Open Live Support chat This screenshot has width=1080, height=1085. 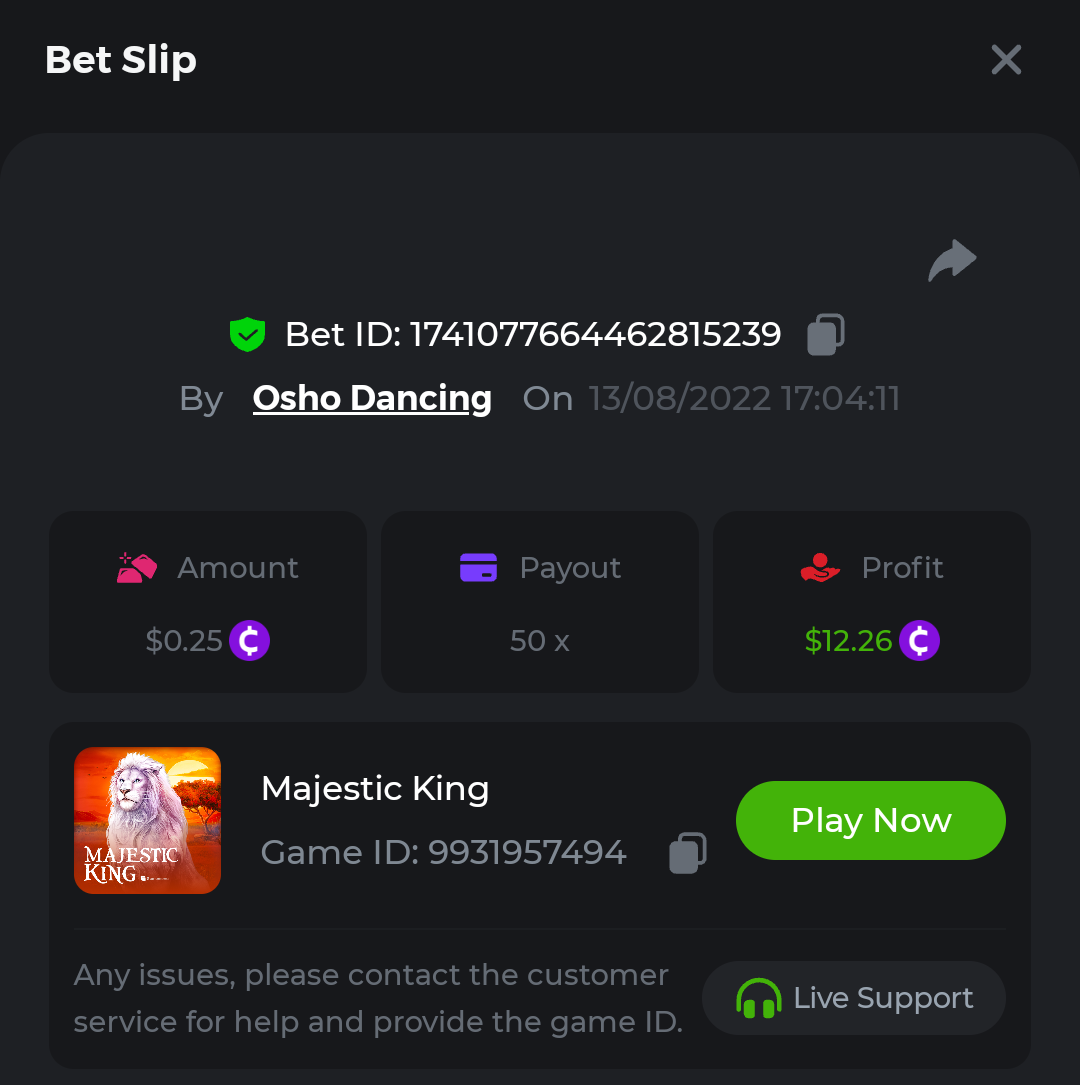[x=854, y=998]
